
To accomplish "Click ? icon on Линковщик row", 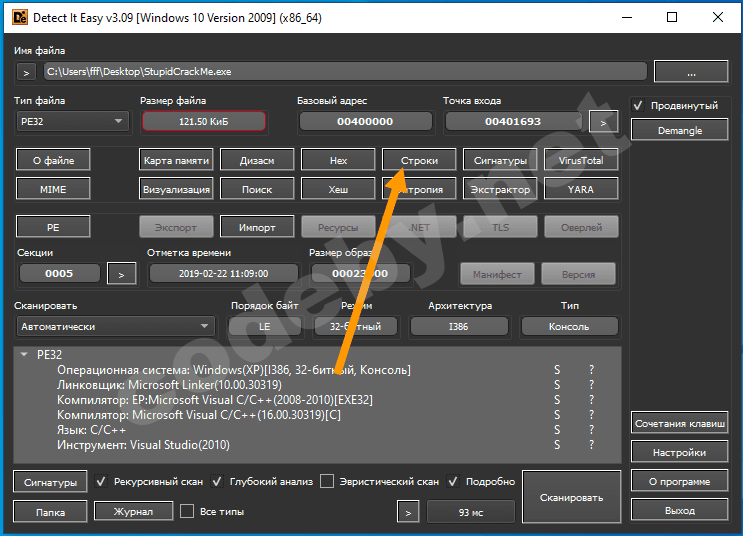I will click(591, 385).
